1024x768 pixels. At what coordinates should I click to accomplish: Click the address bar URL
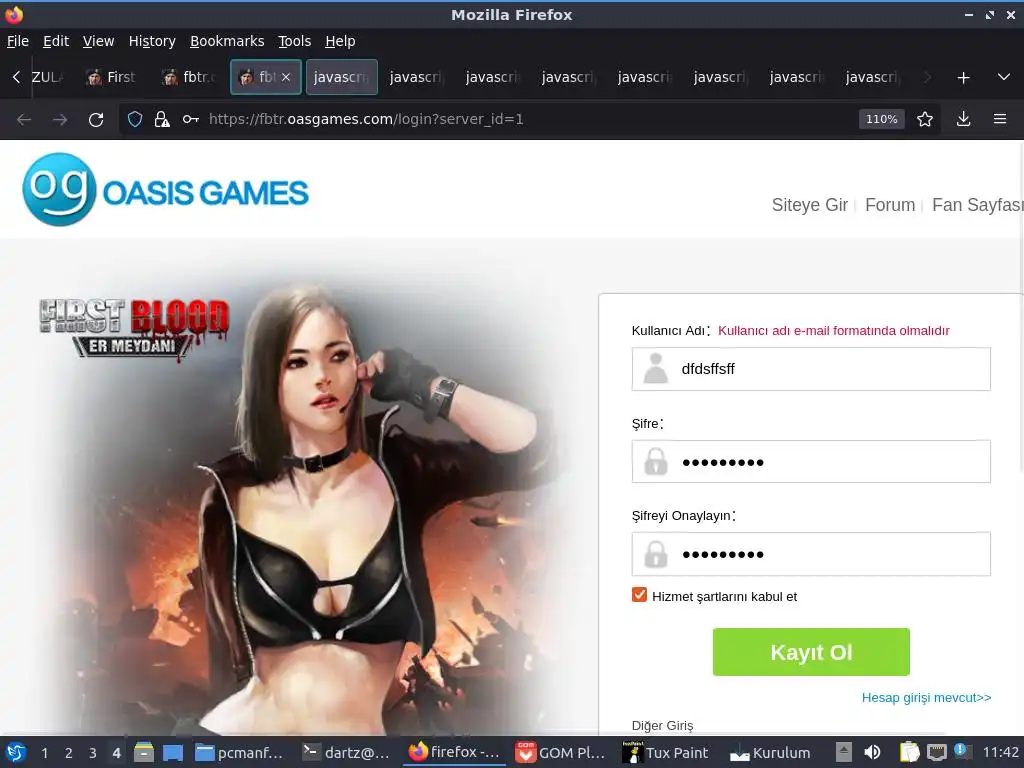(366, 119)
